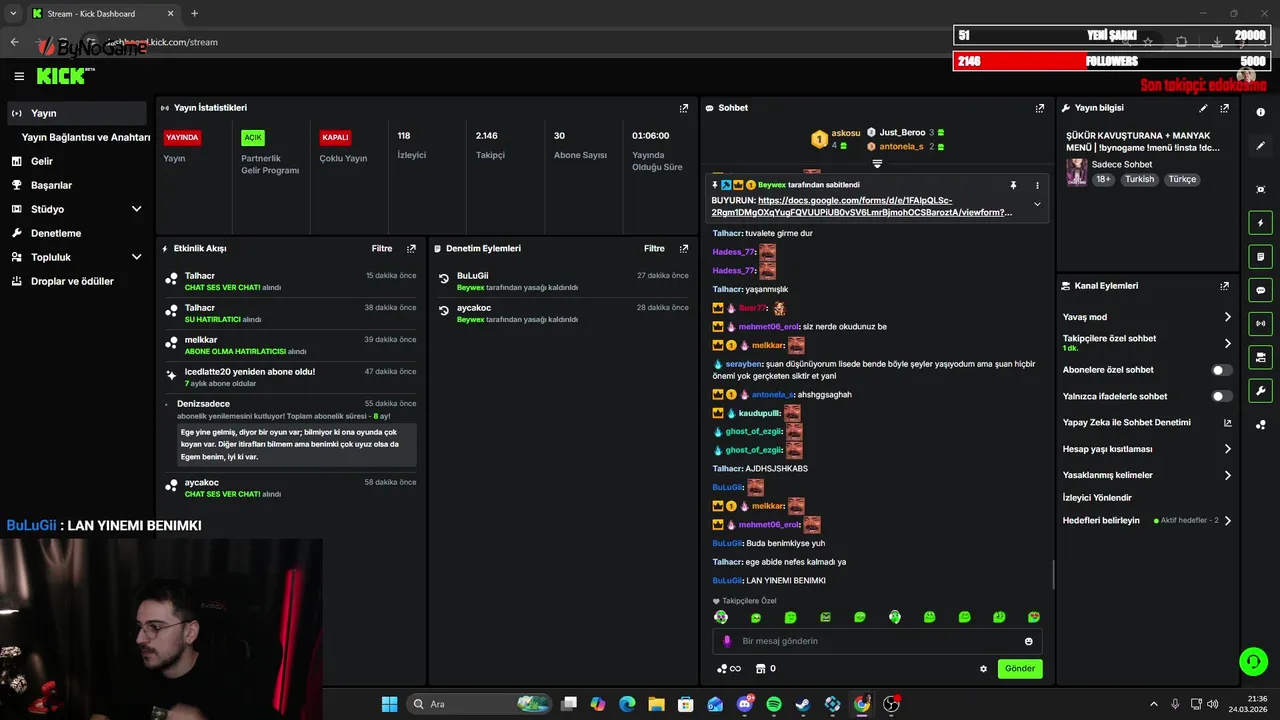Edit stream info with pencil in Yayın bilgisi

point(1203,108)
